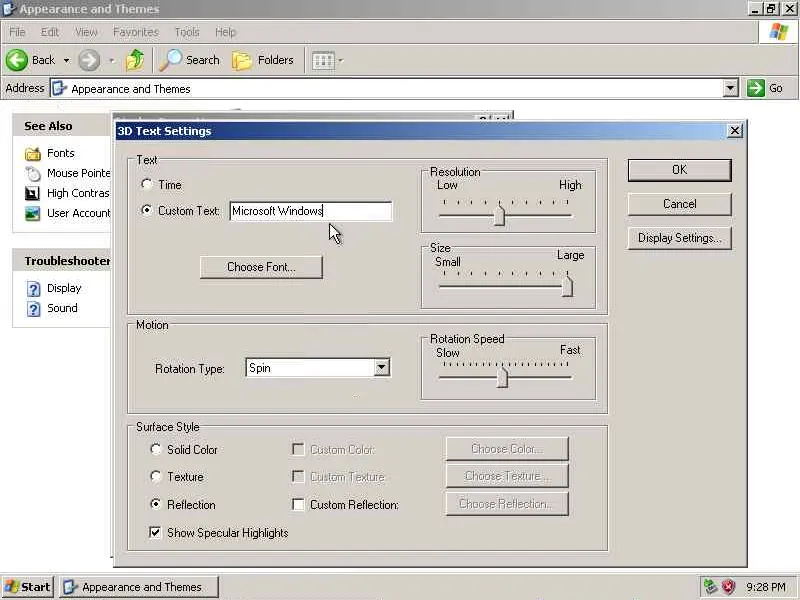The width and height of the screenshot is (800, 600).
Task: Click the Mouse Pointers icon
Action: (33, 173)
